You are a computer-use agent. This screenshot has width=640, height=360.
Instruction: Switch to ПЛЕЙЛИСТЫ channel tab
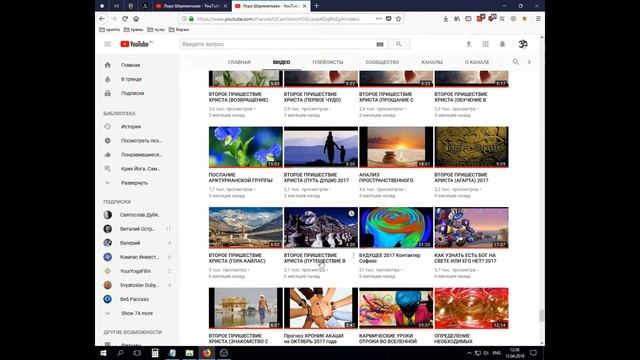328,62
